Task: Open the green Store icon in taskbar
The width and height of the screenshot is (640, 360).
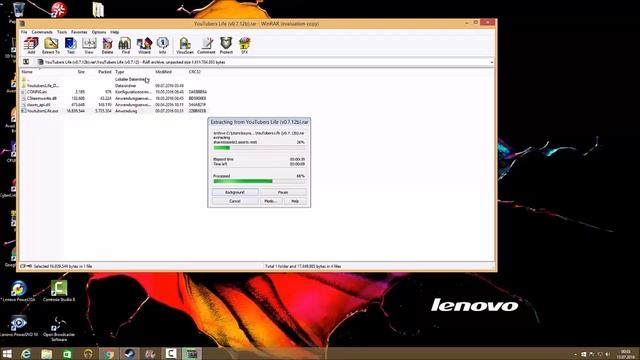Action: (x=67, y=354)
